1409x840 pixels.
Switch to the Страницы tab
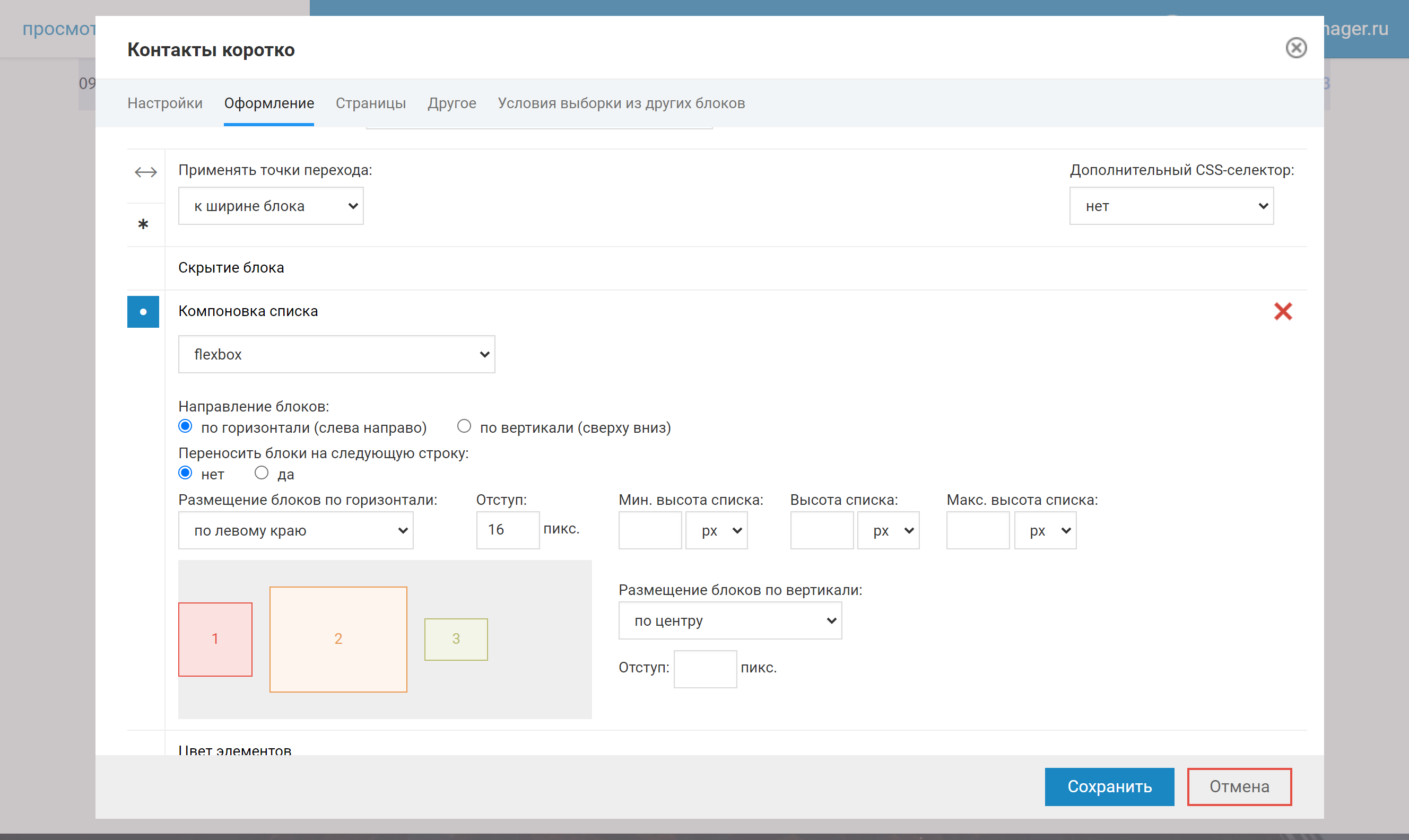click(x=371, y=103)
